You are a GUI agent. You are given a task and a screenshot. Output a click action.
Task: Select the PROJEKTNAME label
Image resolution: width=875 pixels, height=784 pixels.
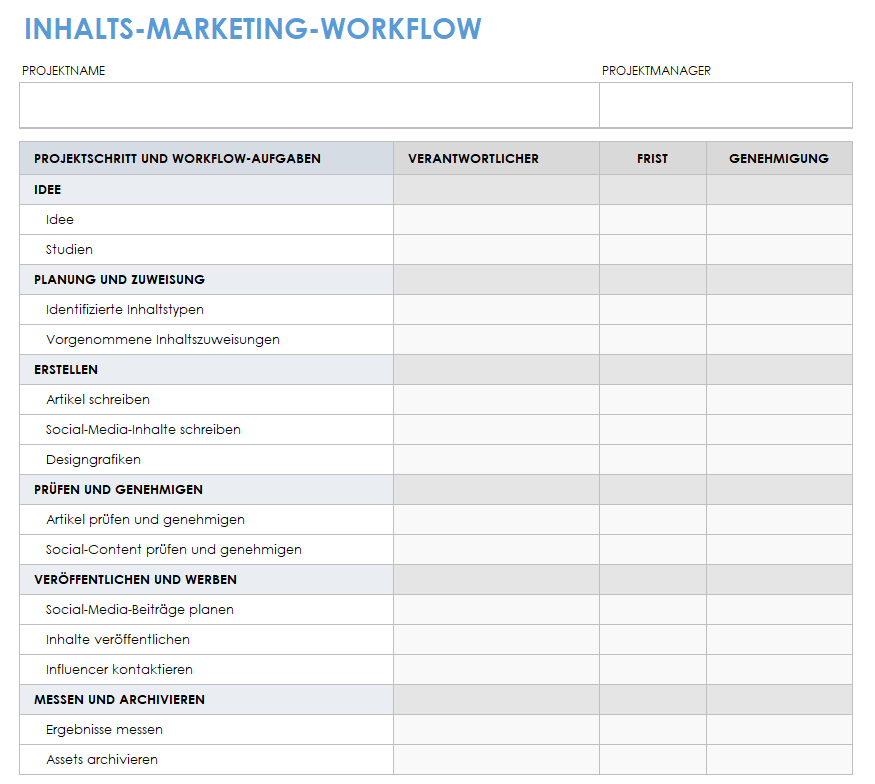64,71
